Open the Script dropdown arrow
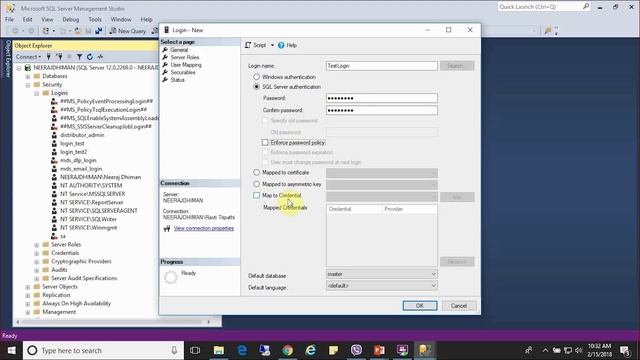The image size is (640, 360). pos(272,45)
